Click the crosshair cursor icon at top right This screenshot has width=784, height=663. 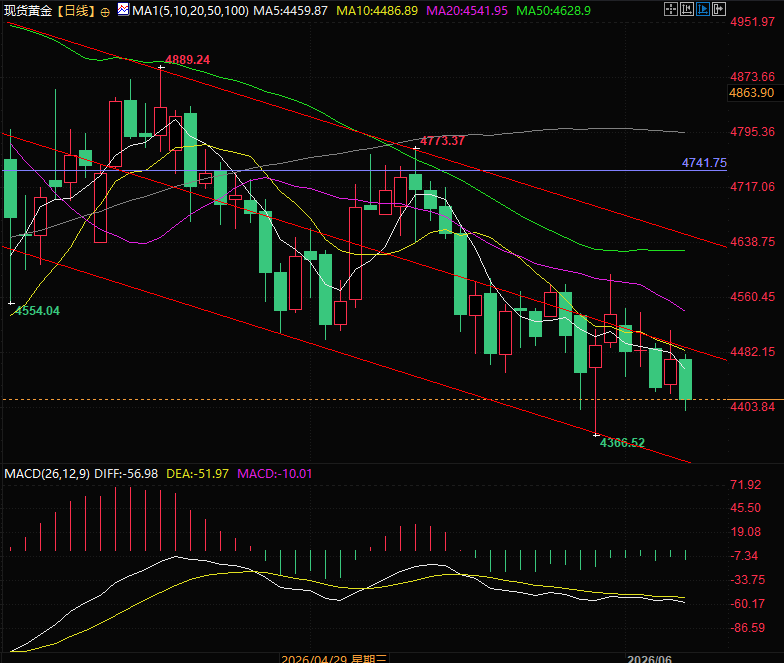click(x=670, y=9)
